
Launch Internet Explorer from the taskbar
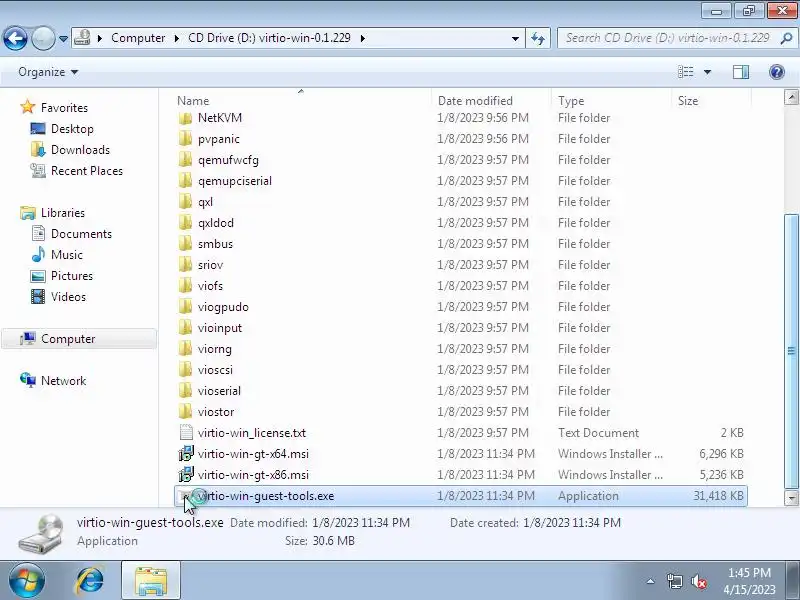(90, 581)
